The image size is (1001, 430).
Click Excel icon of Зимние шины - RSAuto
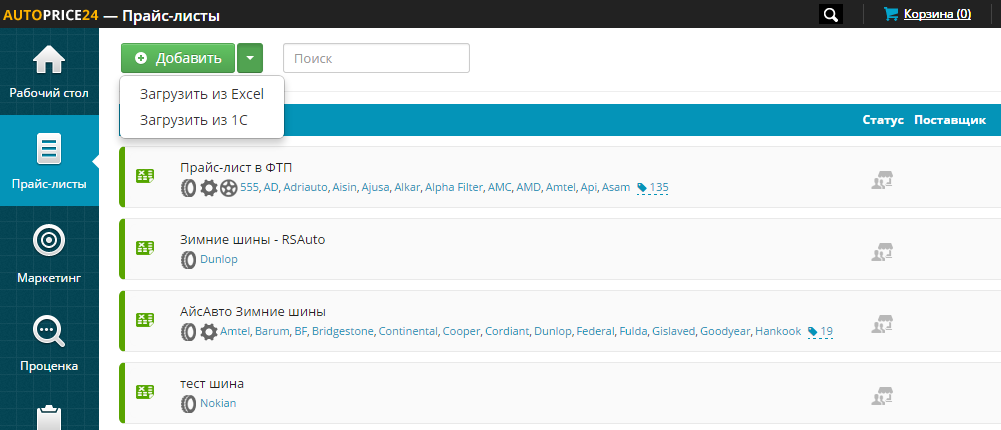tap(145, 248)
